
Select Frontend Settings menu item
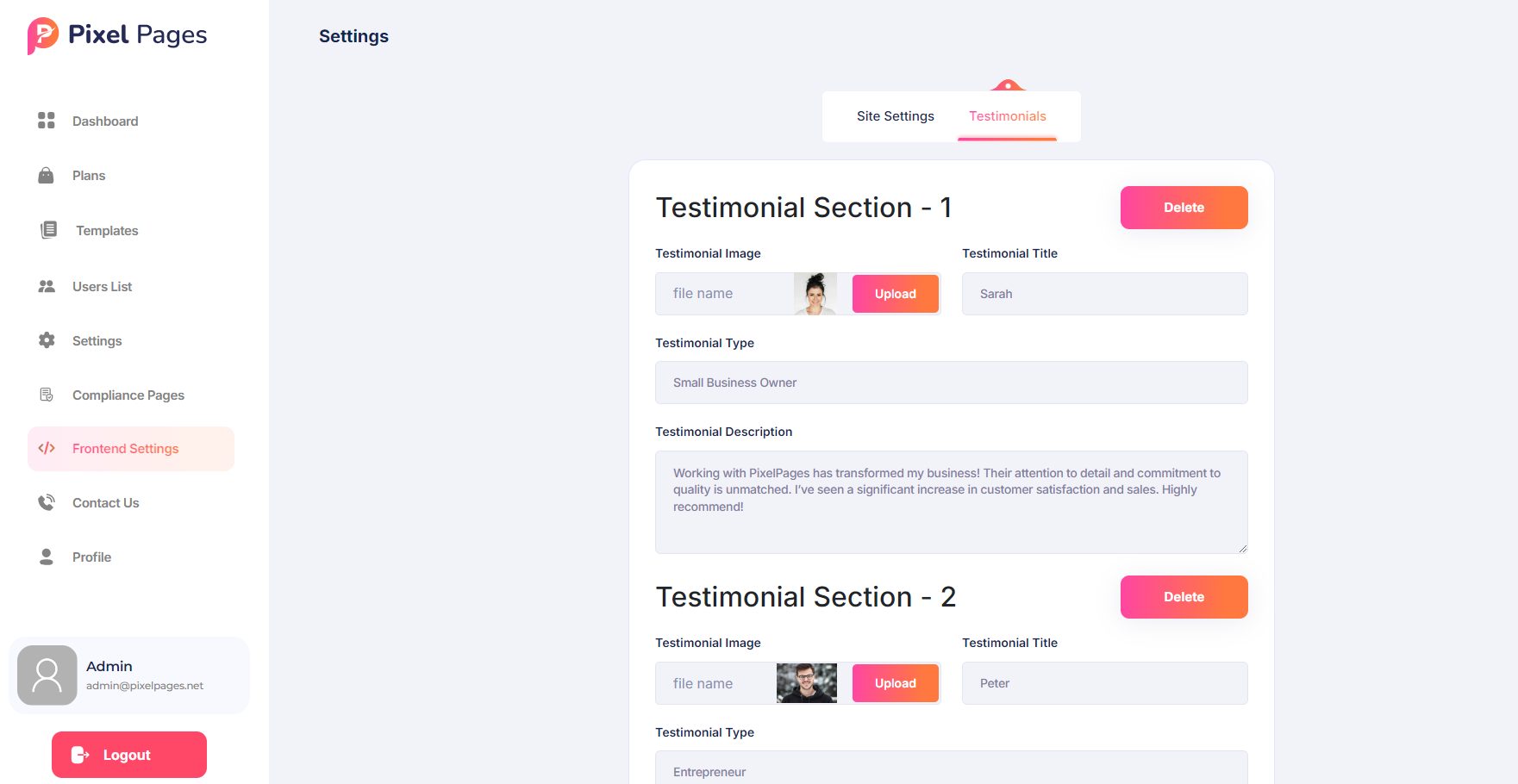point(131,449)
